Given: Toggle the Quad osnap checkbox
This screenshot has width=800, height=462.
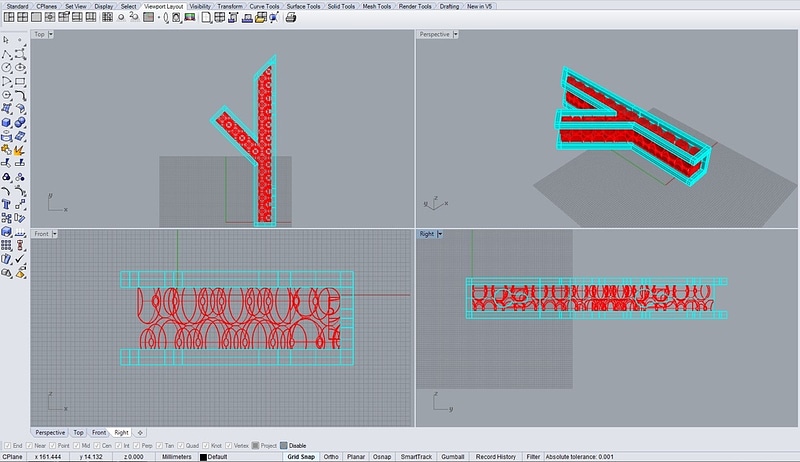Looking at the screenshot, I should click(x=181, y=446).
